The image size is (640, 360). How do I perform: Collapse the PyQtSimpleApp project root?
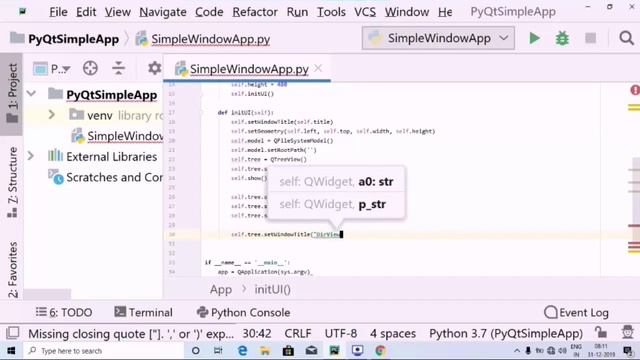31,94
